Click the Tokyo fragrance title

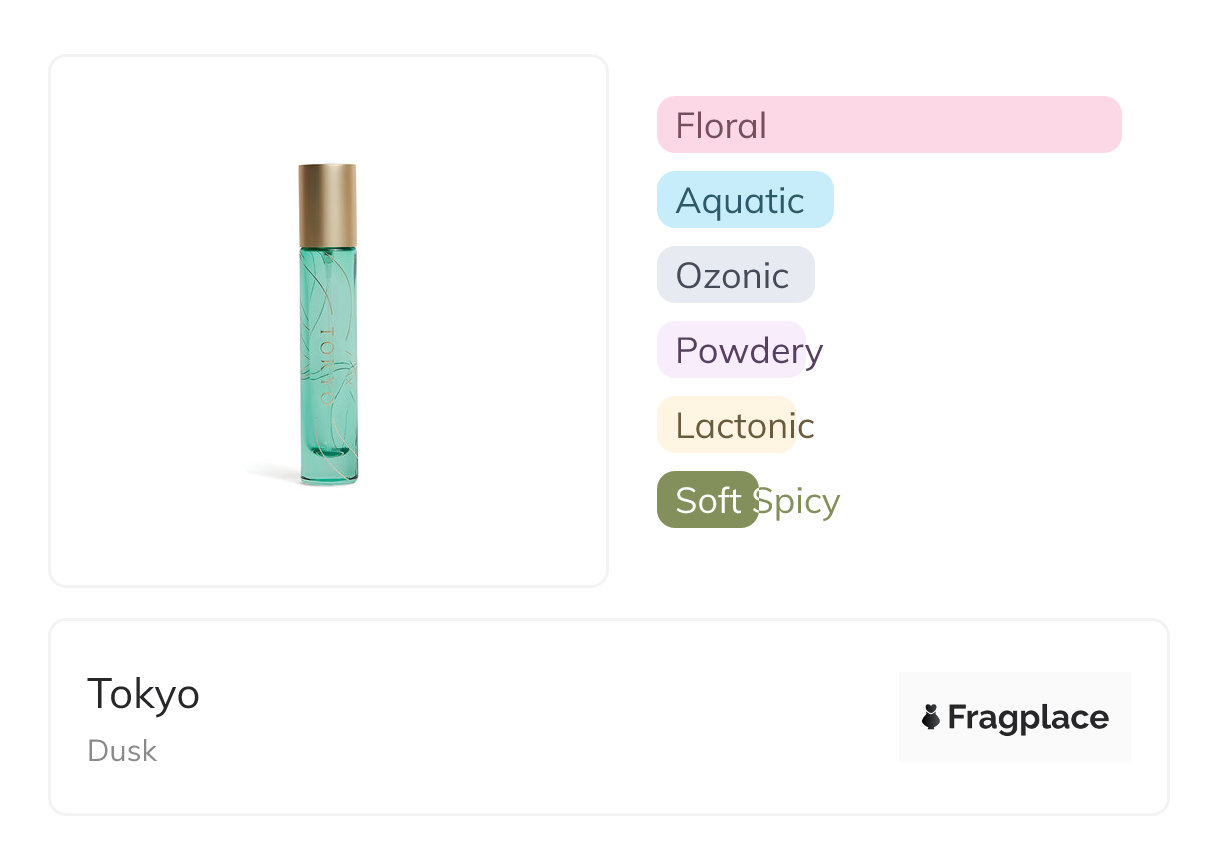[x=143, y=694]
